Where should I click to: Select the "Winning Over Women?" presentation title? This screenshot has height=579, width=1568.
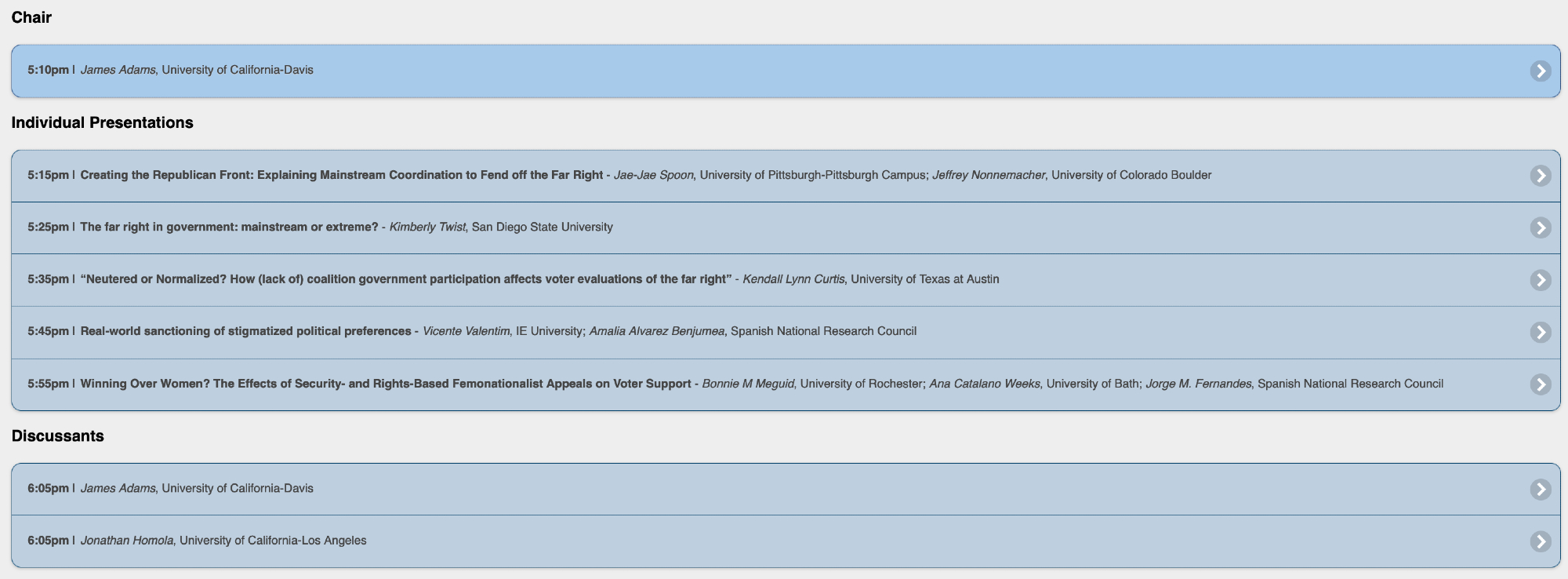coord(385,384)
